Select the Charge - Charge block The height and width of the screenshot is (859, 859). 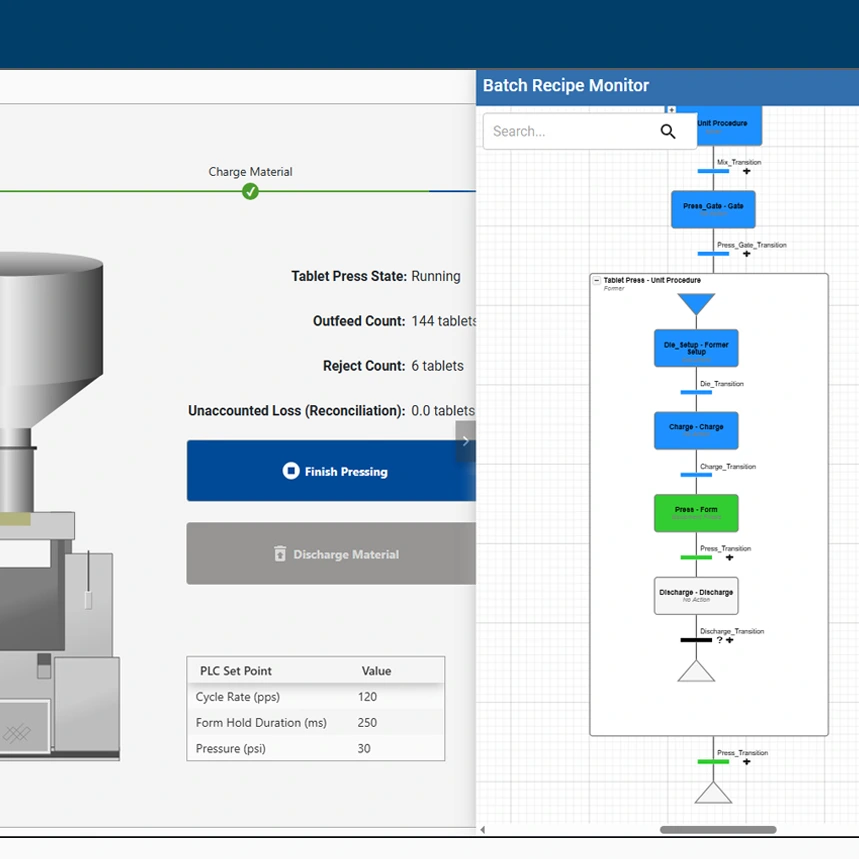tap(696, 431)
